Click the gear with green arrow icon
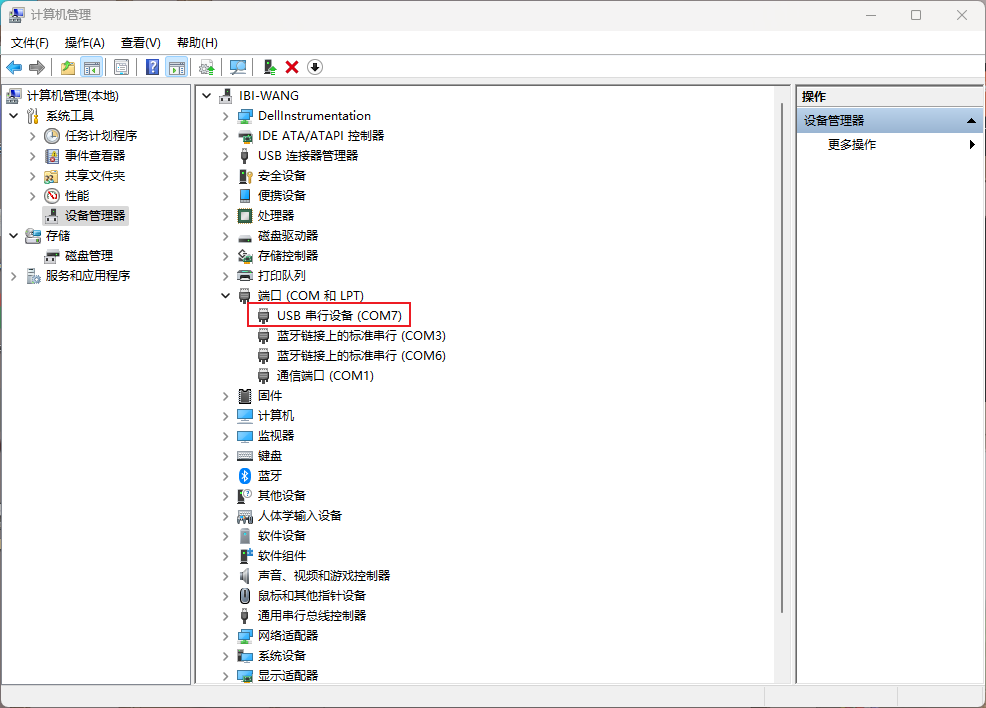Screen dimensions: 986x708 206,67
